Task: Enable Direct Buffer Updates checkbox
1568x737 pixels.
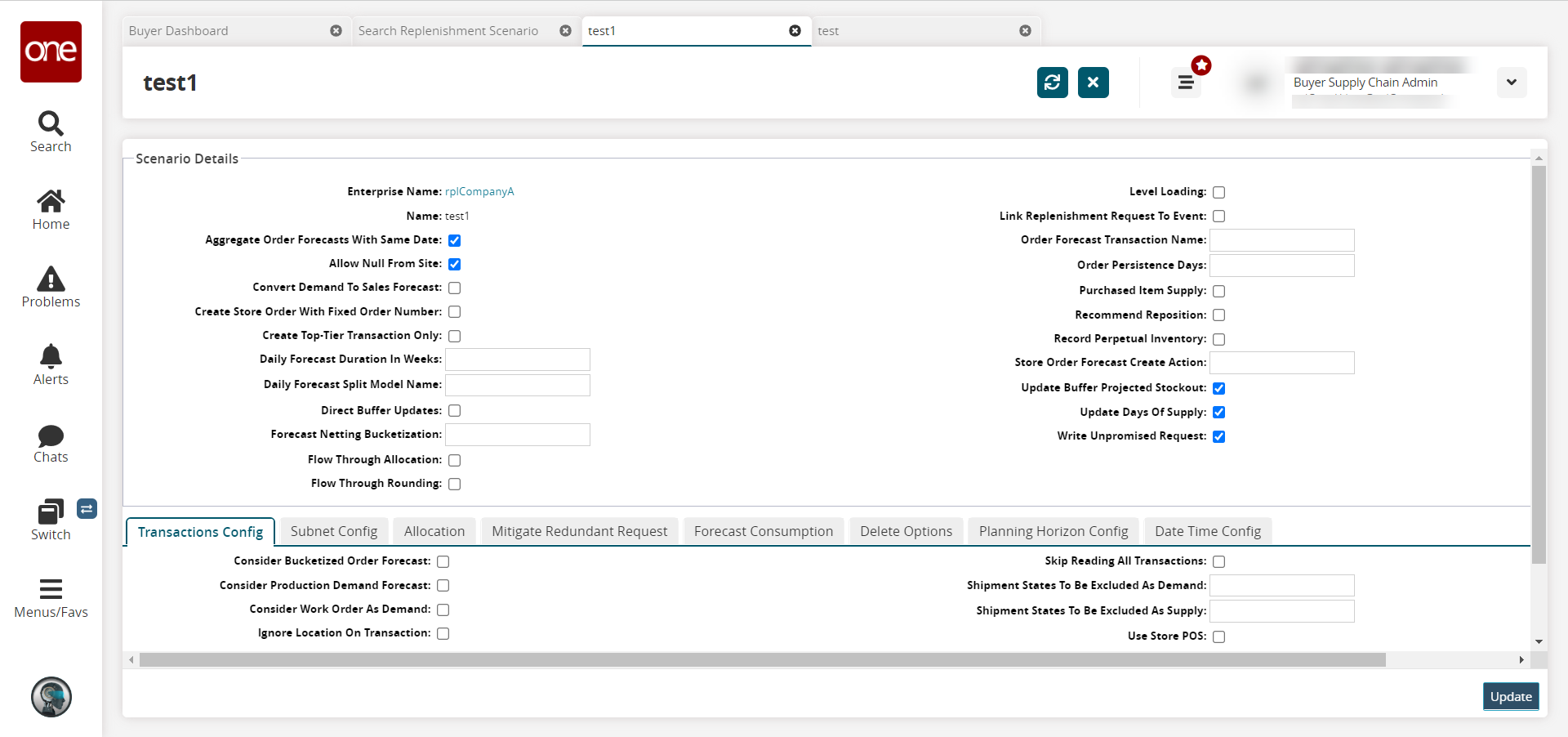Action: 455,411
